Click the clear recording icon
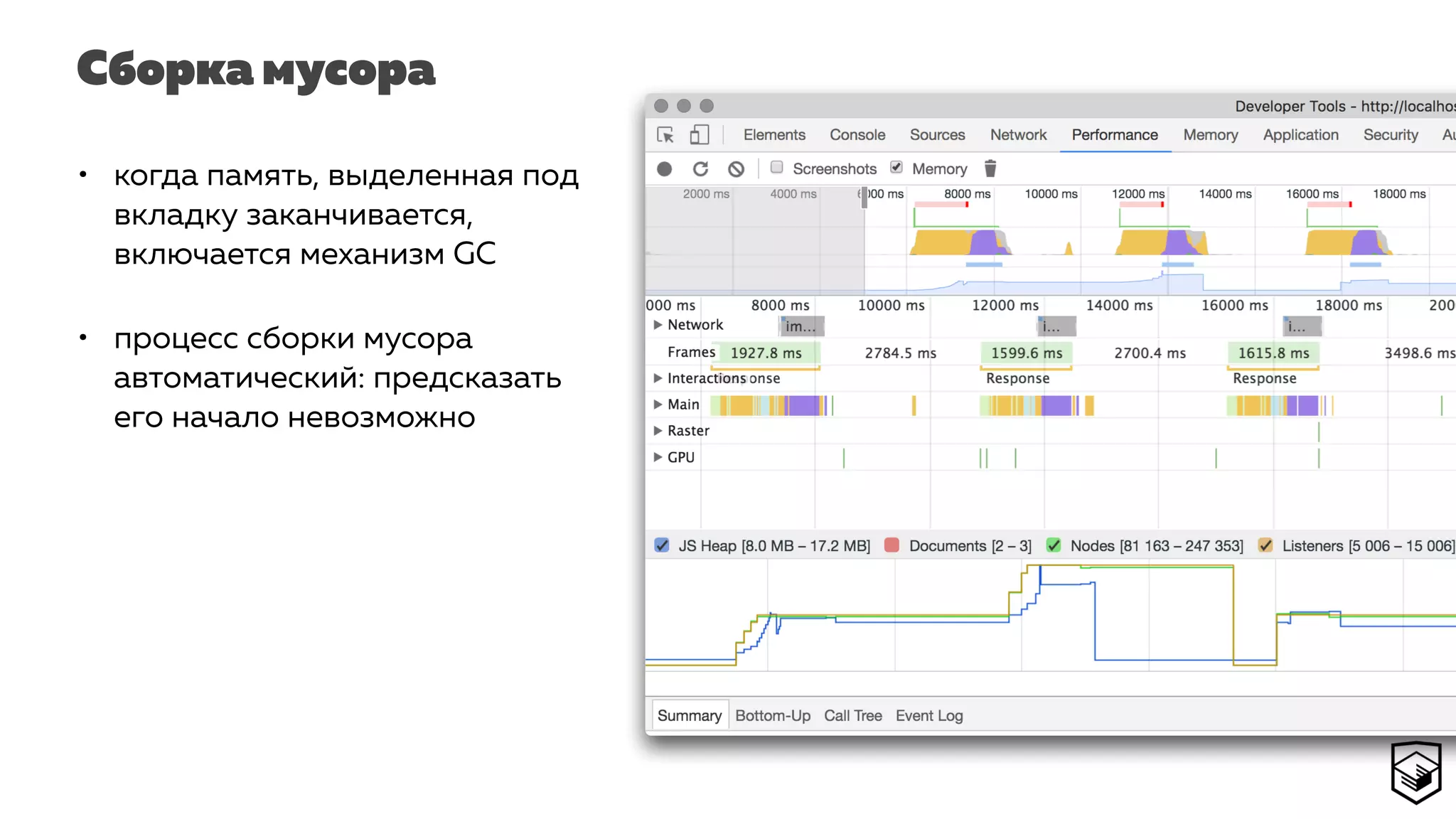Image resolution: width=1456 pixels, height=819 pixels. pyautogui.click(x=737, y=169)
